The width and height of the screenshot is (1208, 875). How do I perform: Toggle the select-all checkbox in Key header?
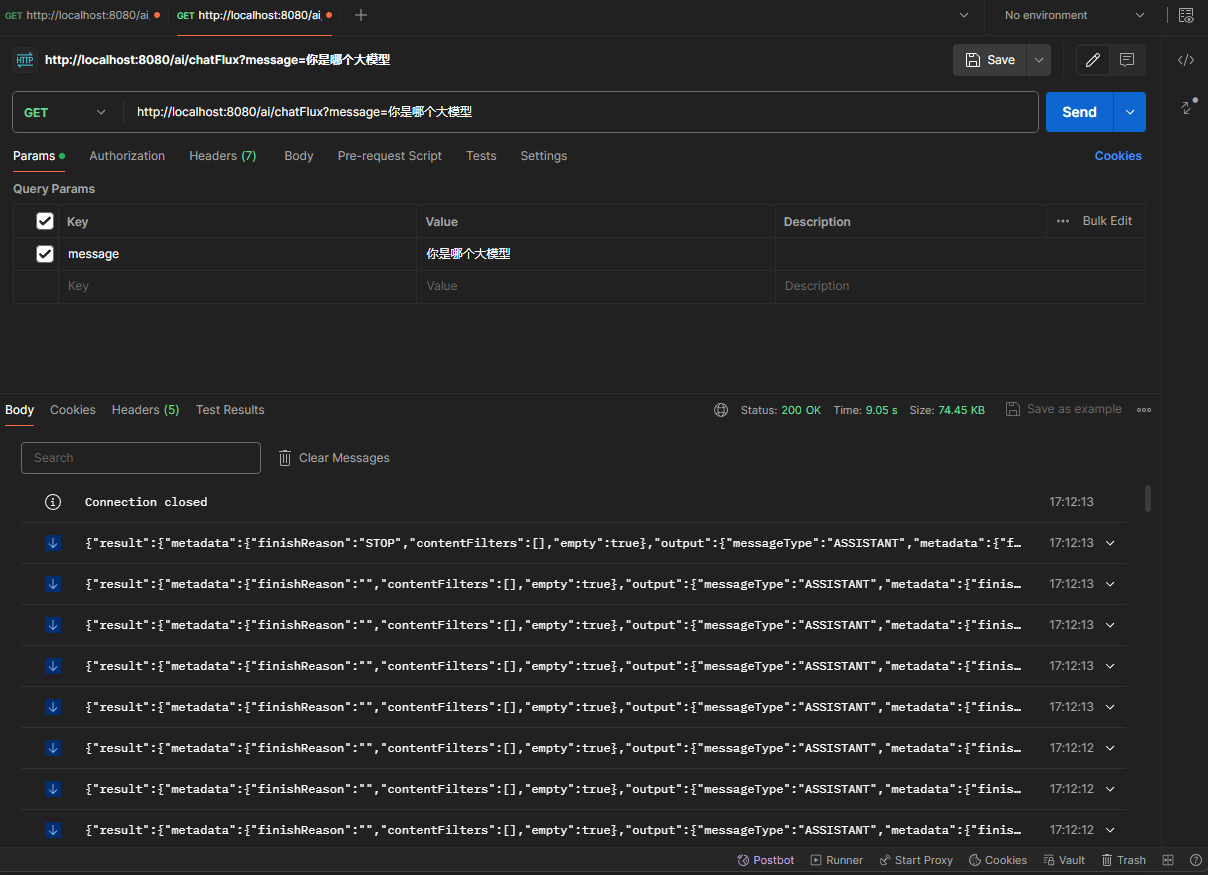click(45, 221)
